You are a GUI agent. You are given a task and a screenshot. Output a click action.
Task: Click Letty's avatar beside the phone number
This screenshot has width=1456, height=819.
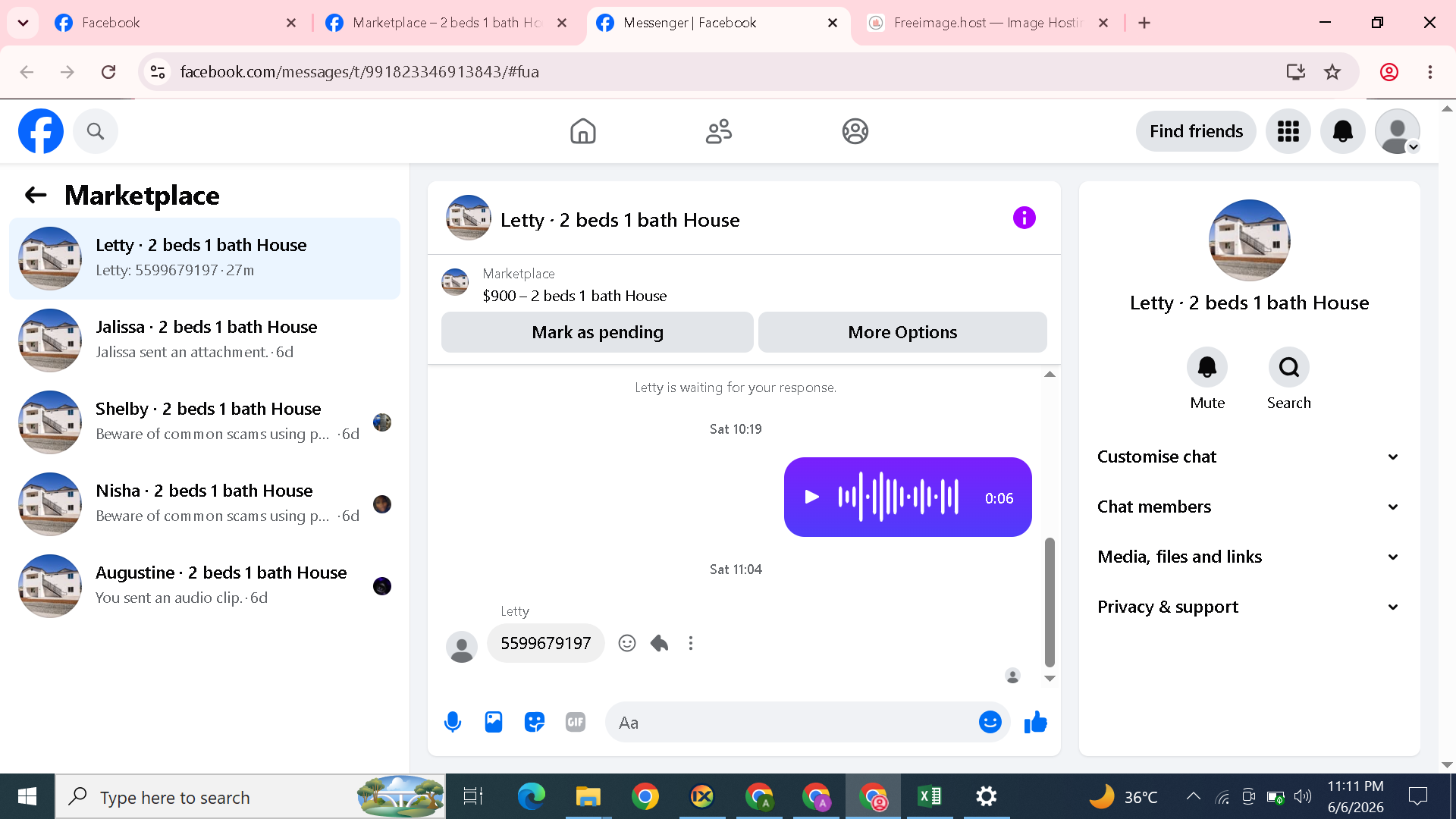point(462,646)
